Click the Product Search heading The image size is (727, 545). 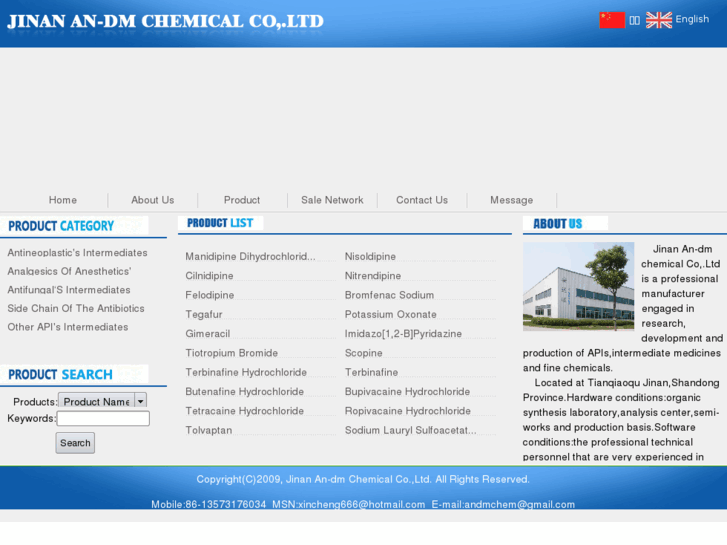click(x=60, y=374)
